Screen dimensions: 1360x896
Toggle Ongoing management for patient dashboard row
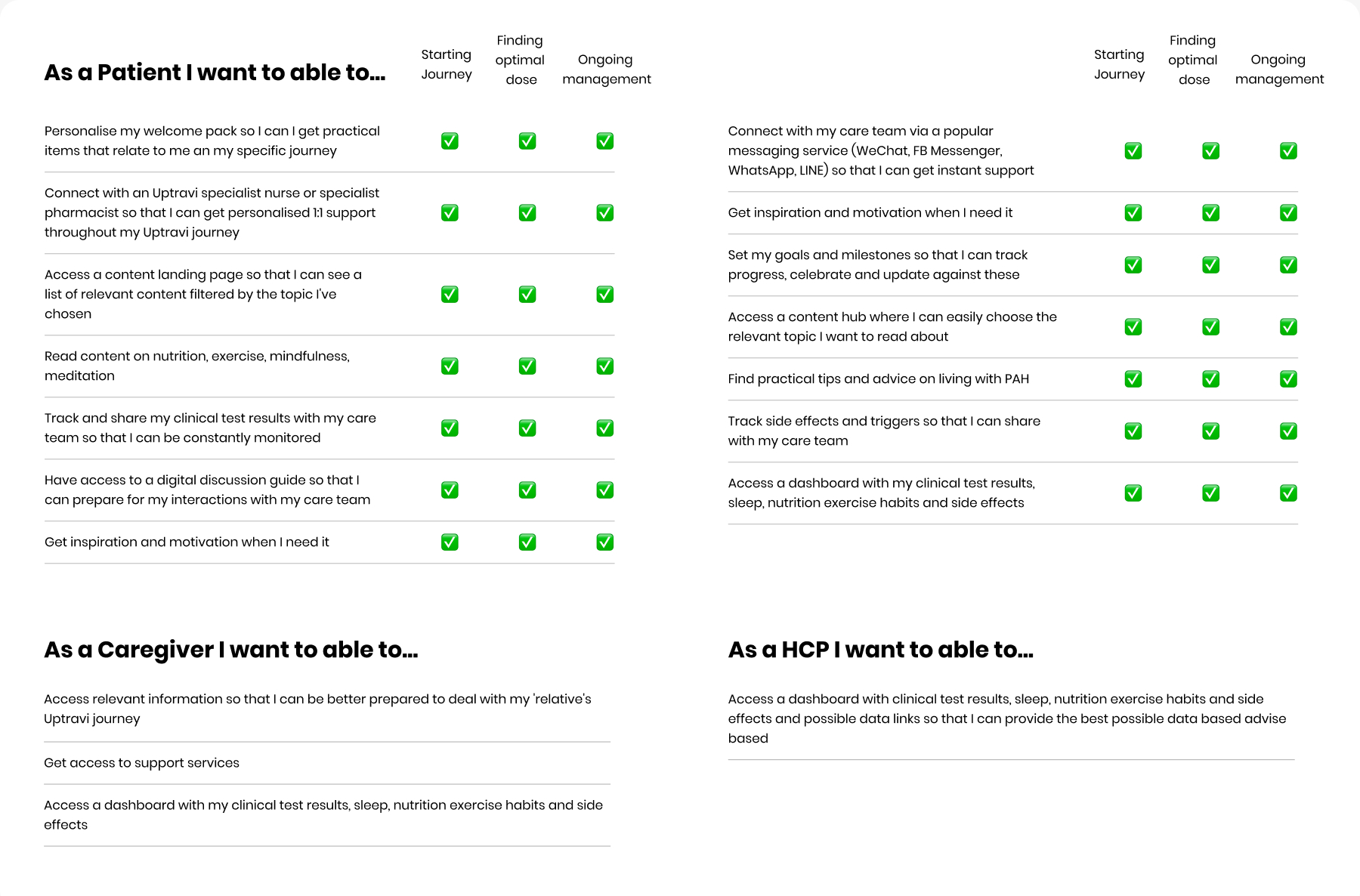[1289, 493]
